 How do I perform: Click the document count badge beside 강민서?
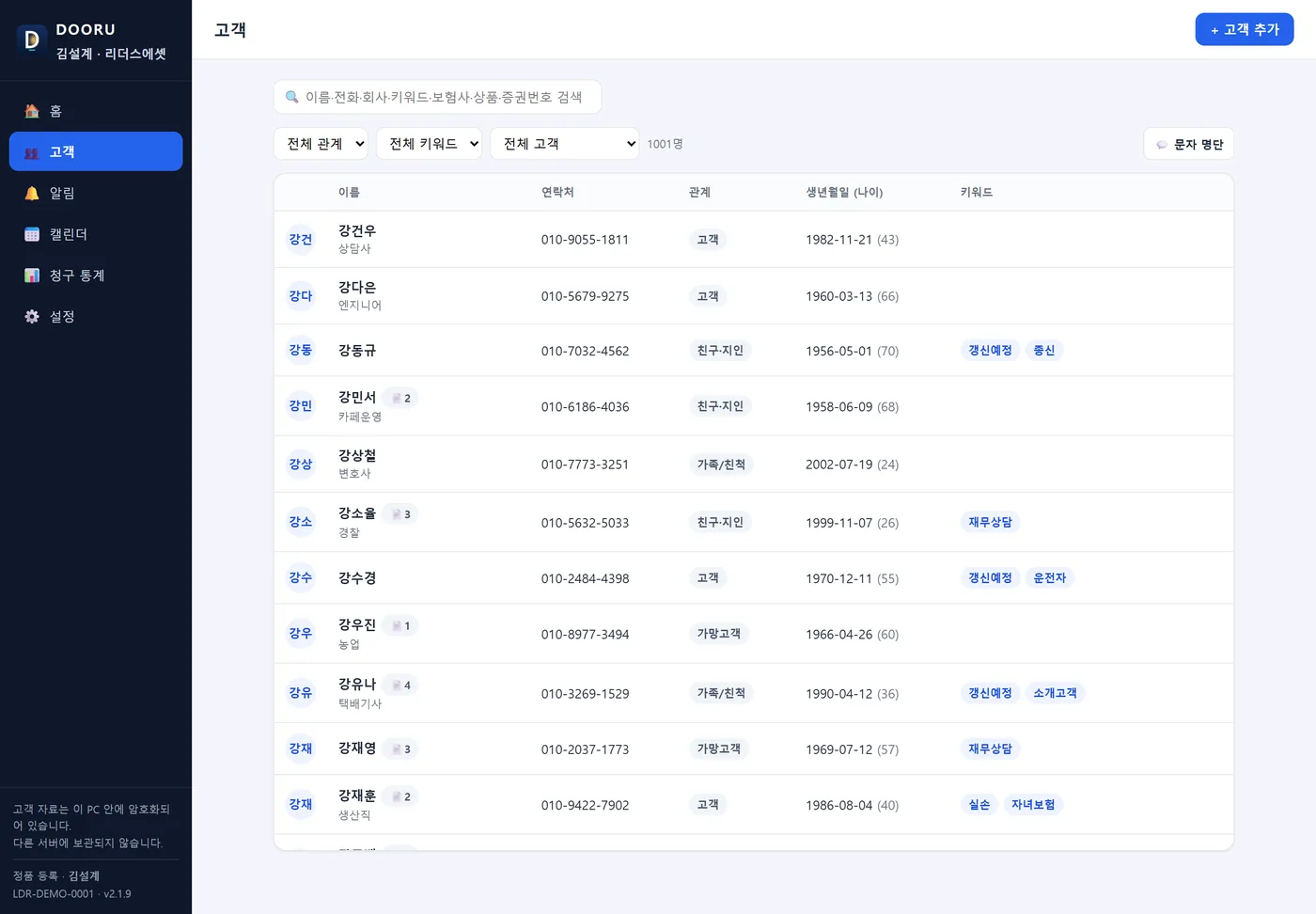click(400, 399)
